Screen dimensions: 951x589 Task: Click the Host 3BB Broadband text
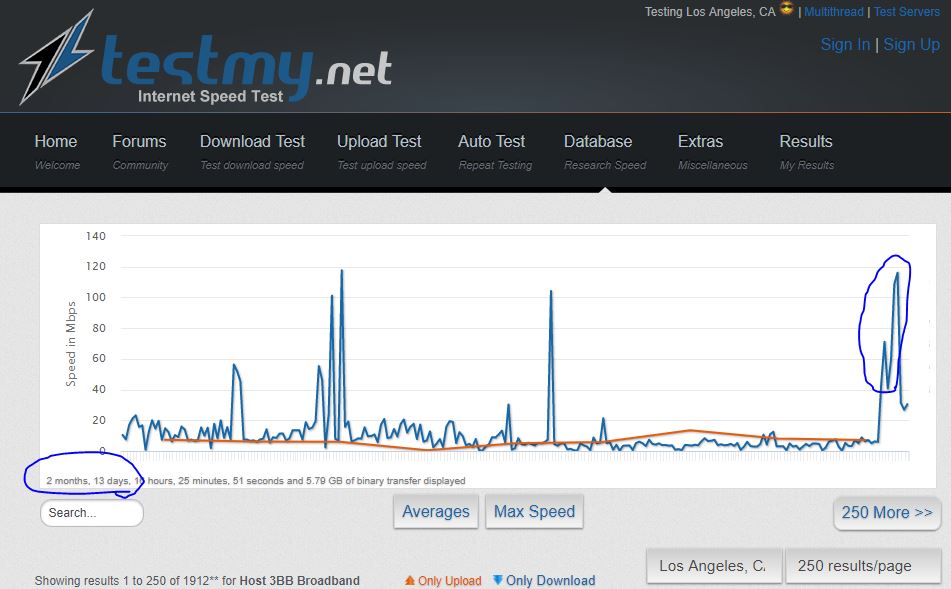coord(300,581)
